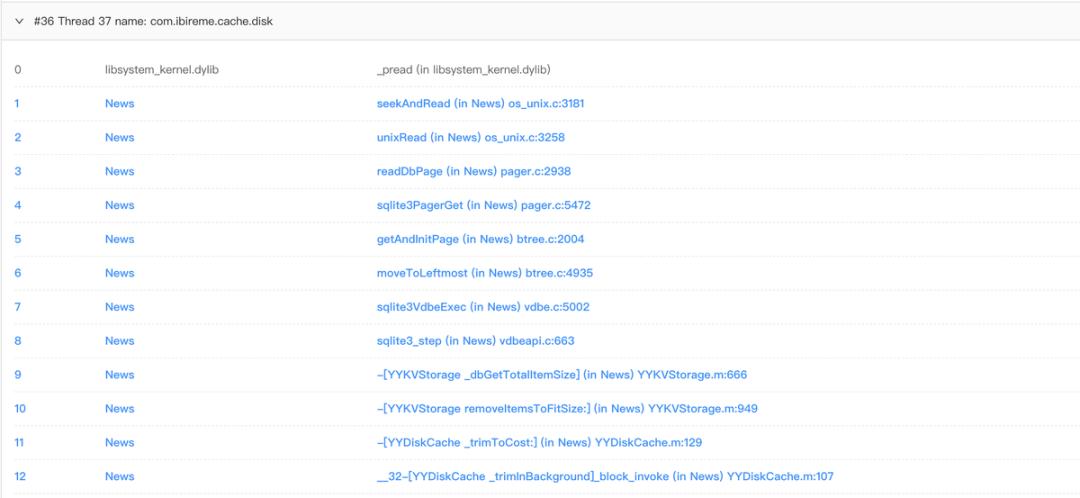1080x498 pixels.
Task: Click News module in sqlite3_step row
Action: click(120, 340)
